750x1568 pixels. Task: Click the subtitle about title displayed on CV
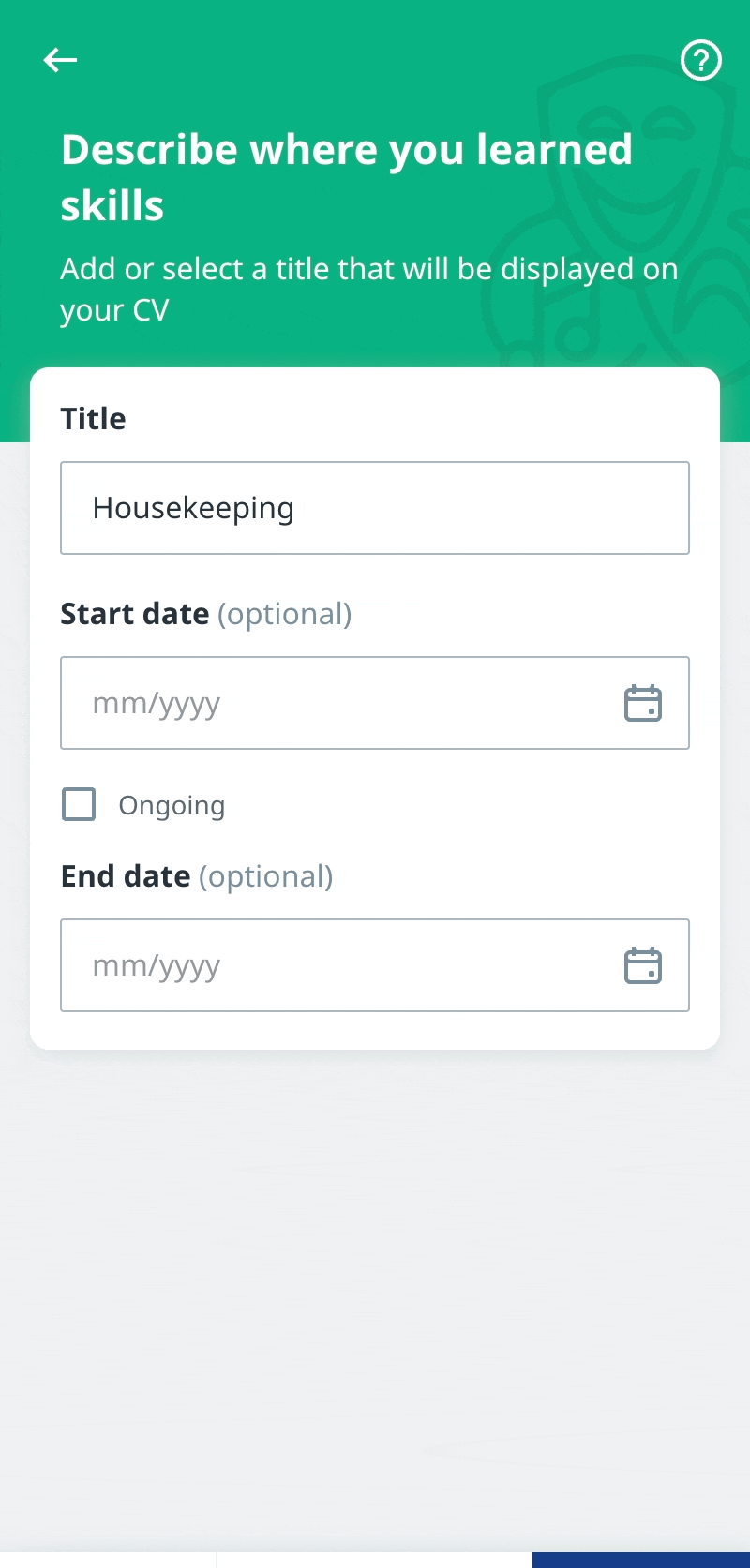[369, 289]
